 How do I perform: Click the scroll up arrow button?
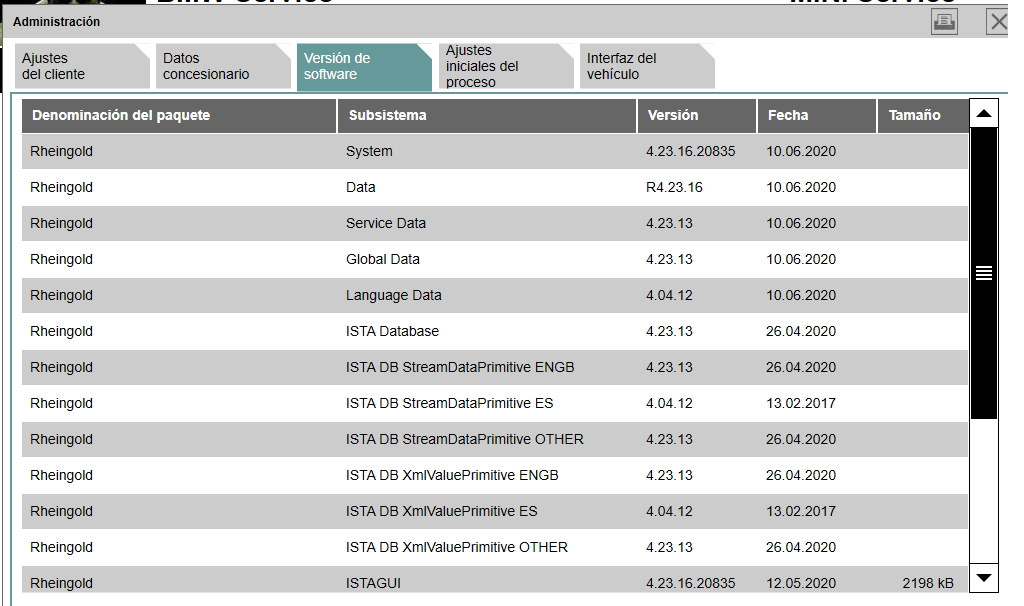click(984, 114)
